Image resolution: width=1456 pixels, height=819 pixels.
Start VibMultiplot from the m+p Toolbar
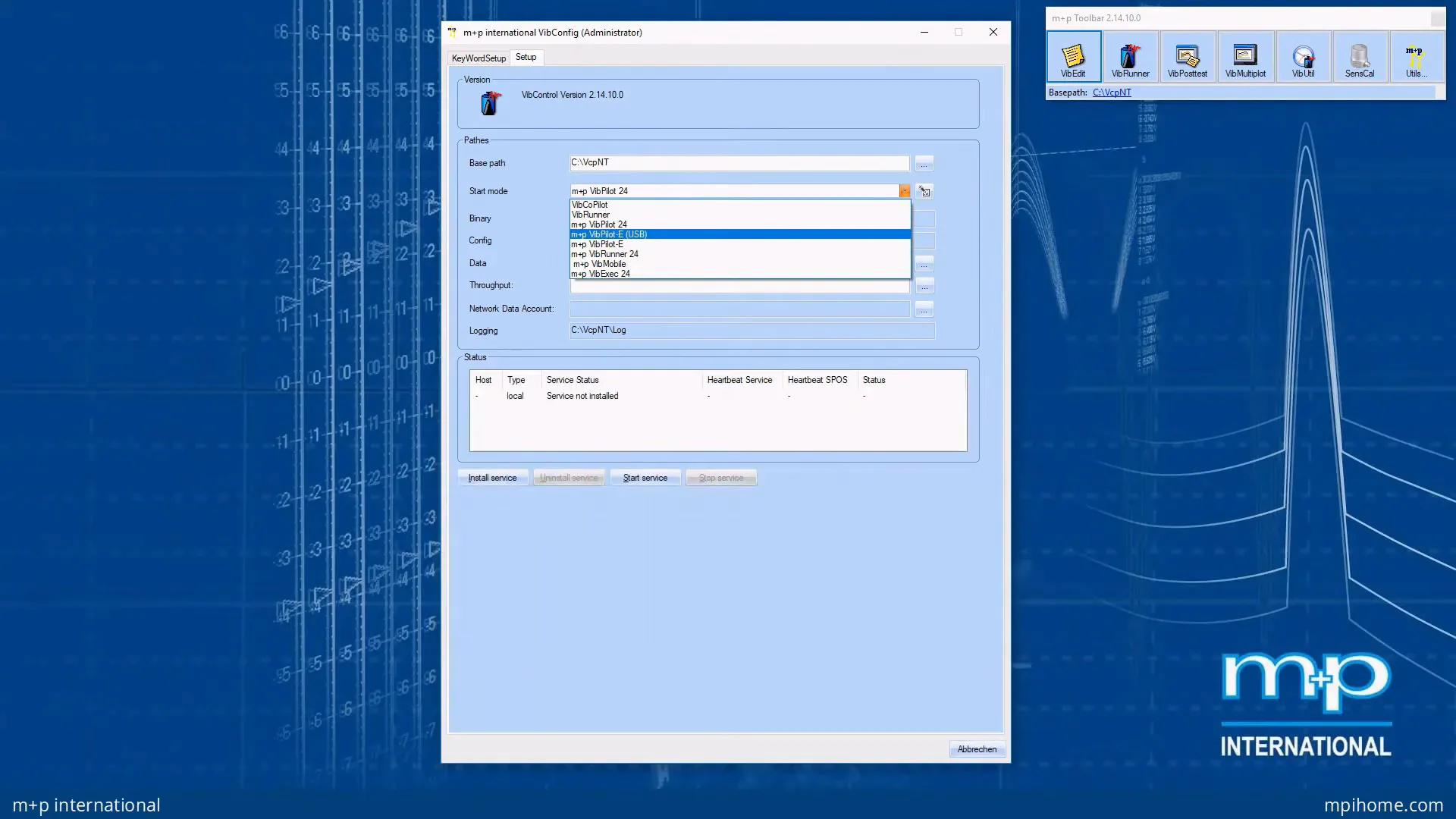point(1245,57)
